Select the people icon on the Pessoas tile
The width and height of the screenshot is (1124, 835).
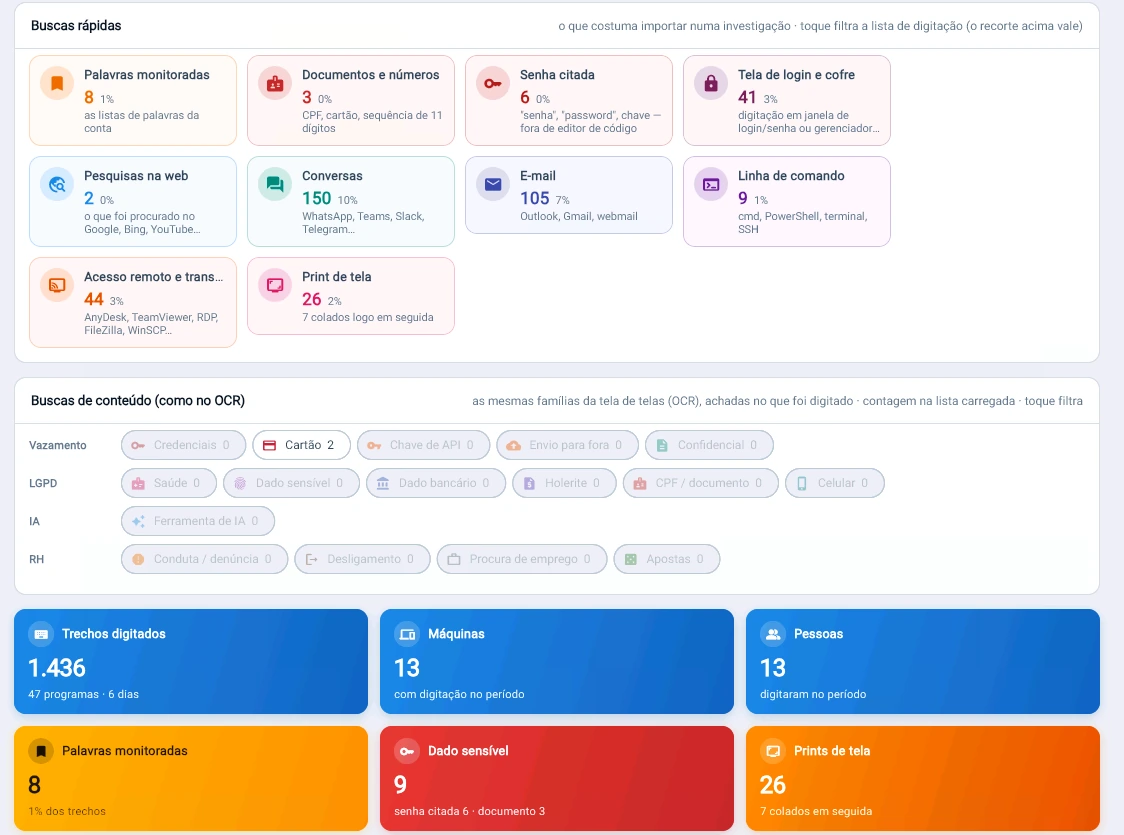[773, 634]
